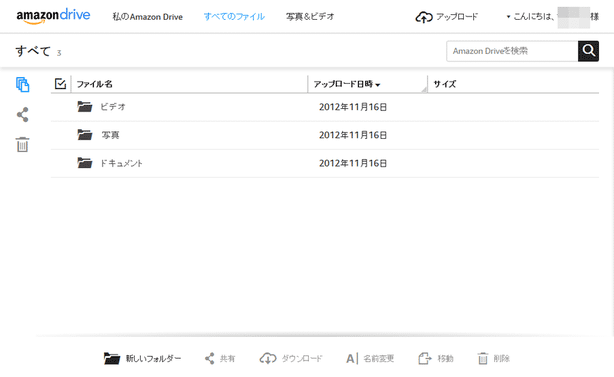Click the cloud upload icon

[424, 17]
